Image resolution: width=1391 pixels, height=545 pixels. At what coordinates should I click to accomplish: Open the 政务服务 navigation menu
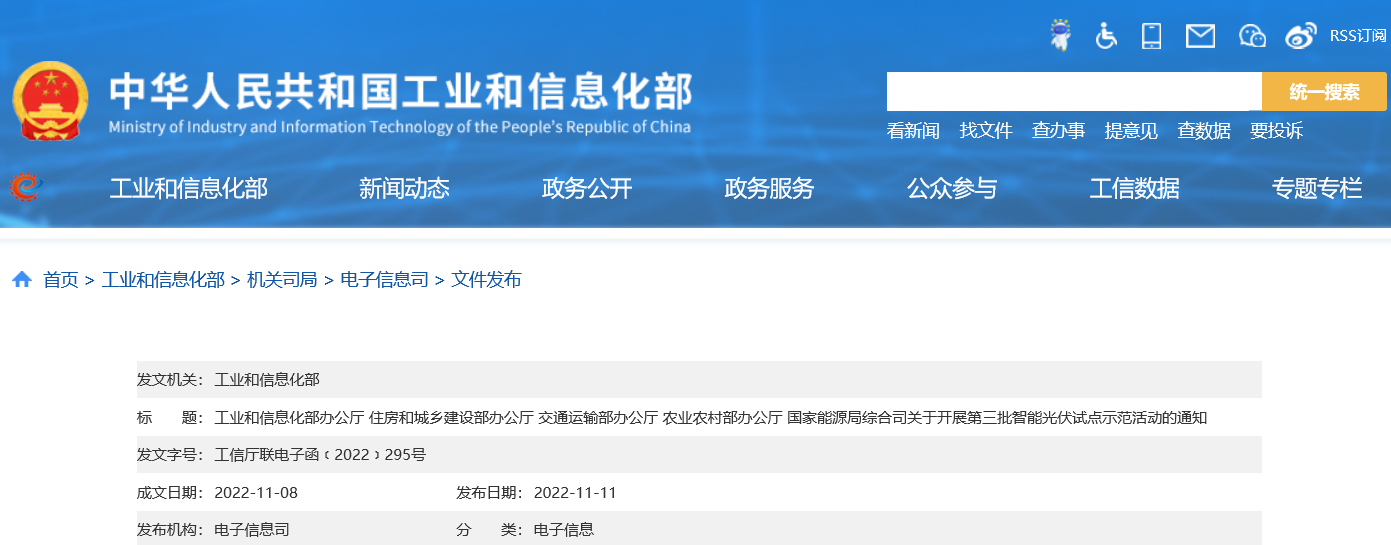point(769,188)
